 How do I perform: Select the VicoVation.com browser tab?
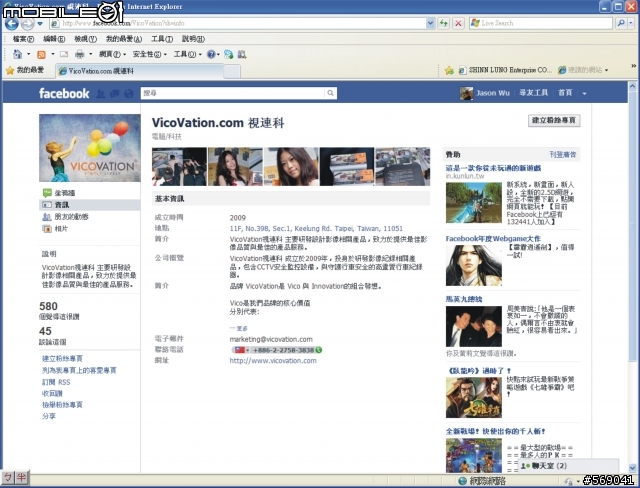[x=140, y=71]
